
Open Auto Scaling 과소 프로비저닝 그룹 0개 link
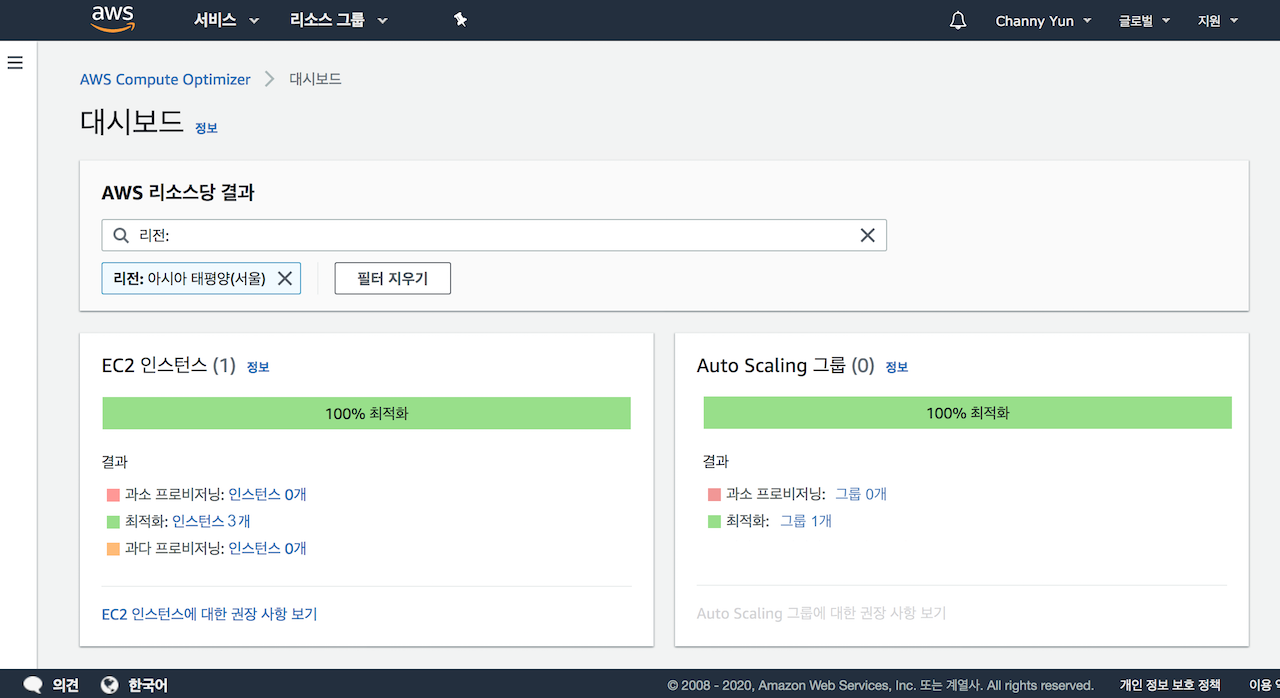click(861, 494)
